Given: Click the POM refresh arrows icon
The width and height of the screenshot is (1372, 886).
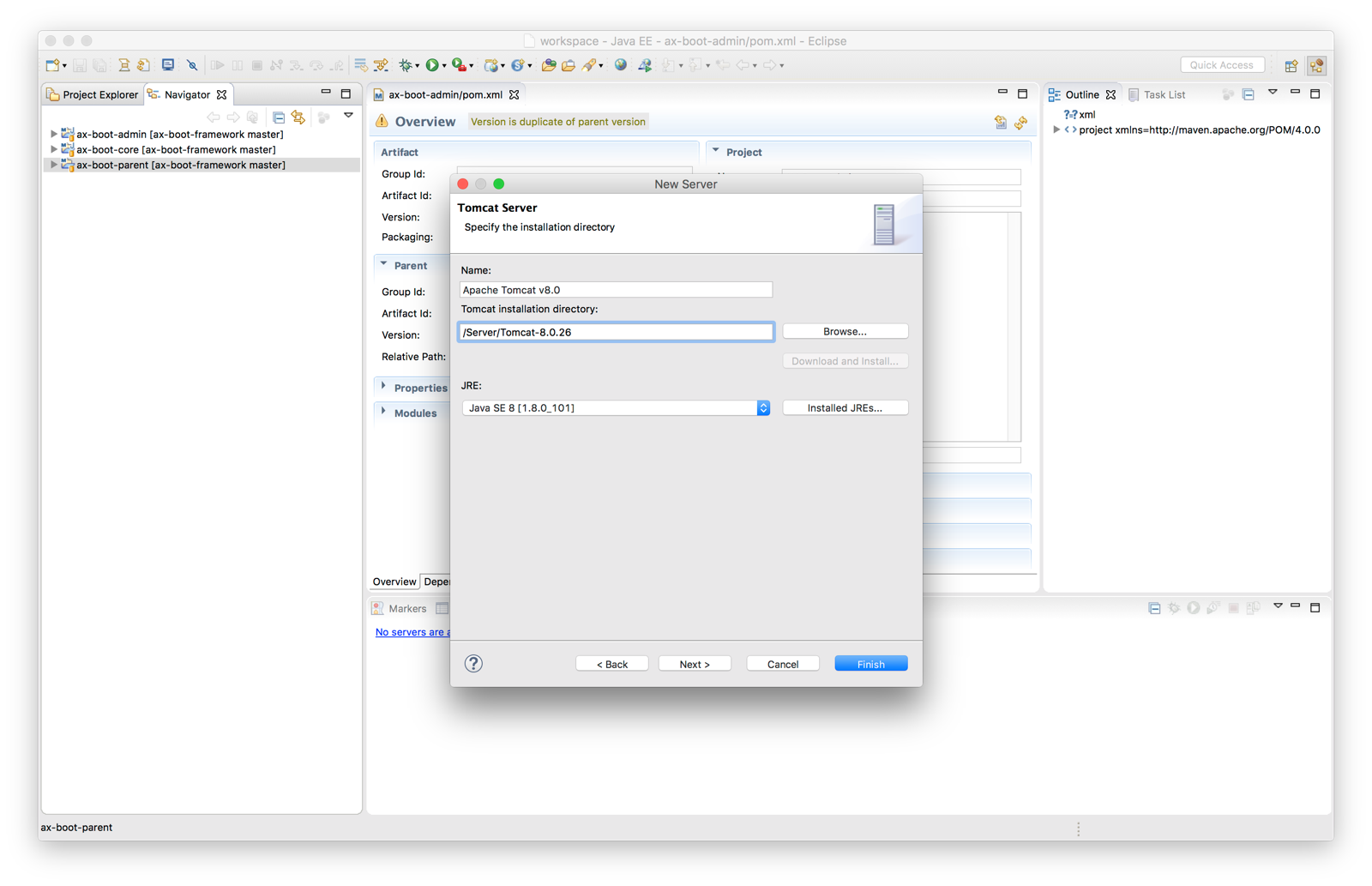Looking at the screenshot, I should pos(1020,123).
